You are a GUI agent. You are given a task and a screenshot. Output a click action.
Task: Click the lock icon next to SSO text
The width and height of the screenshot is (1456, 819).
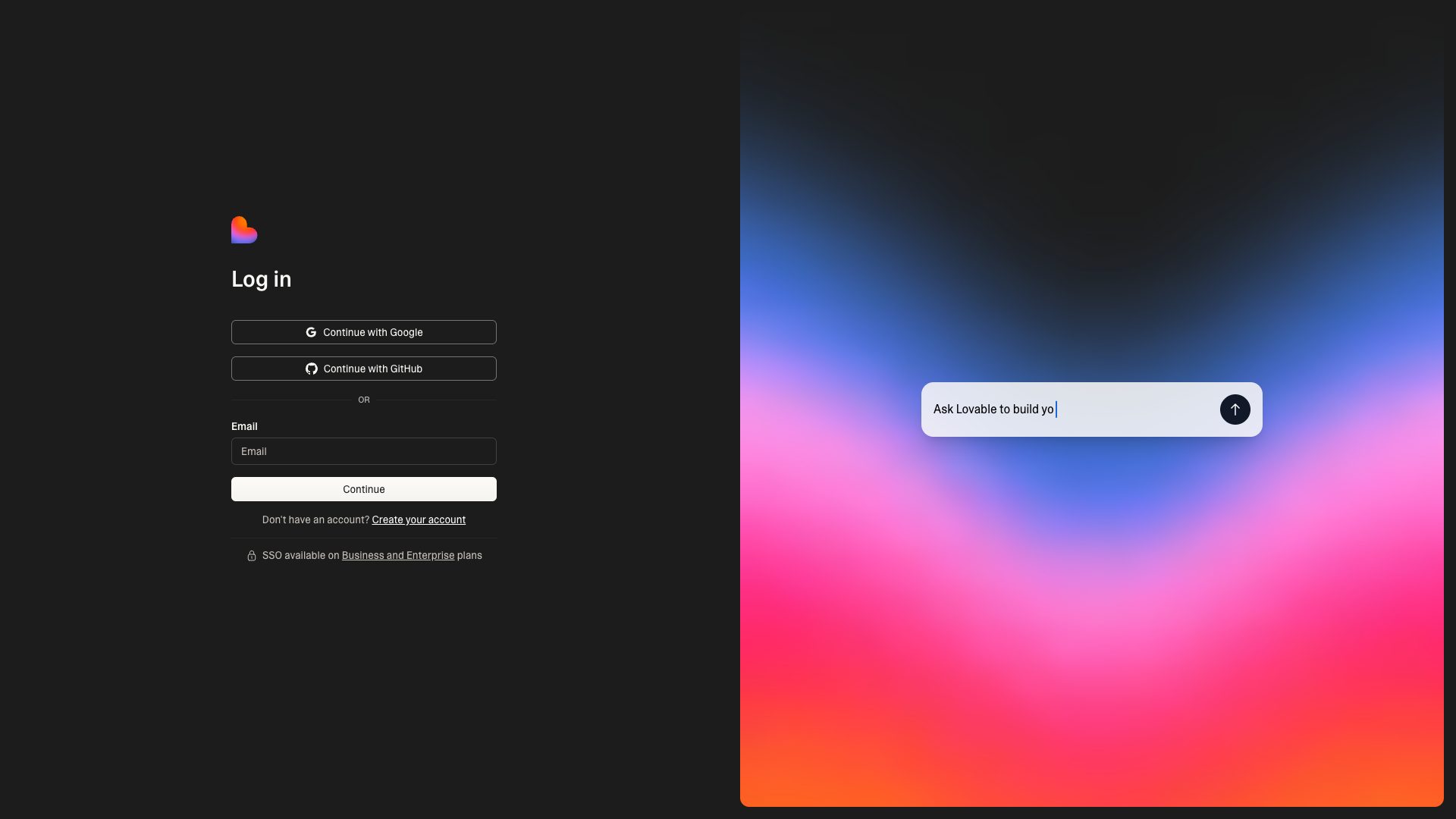pos(251,555)
